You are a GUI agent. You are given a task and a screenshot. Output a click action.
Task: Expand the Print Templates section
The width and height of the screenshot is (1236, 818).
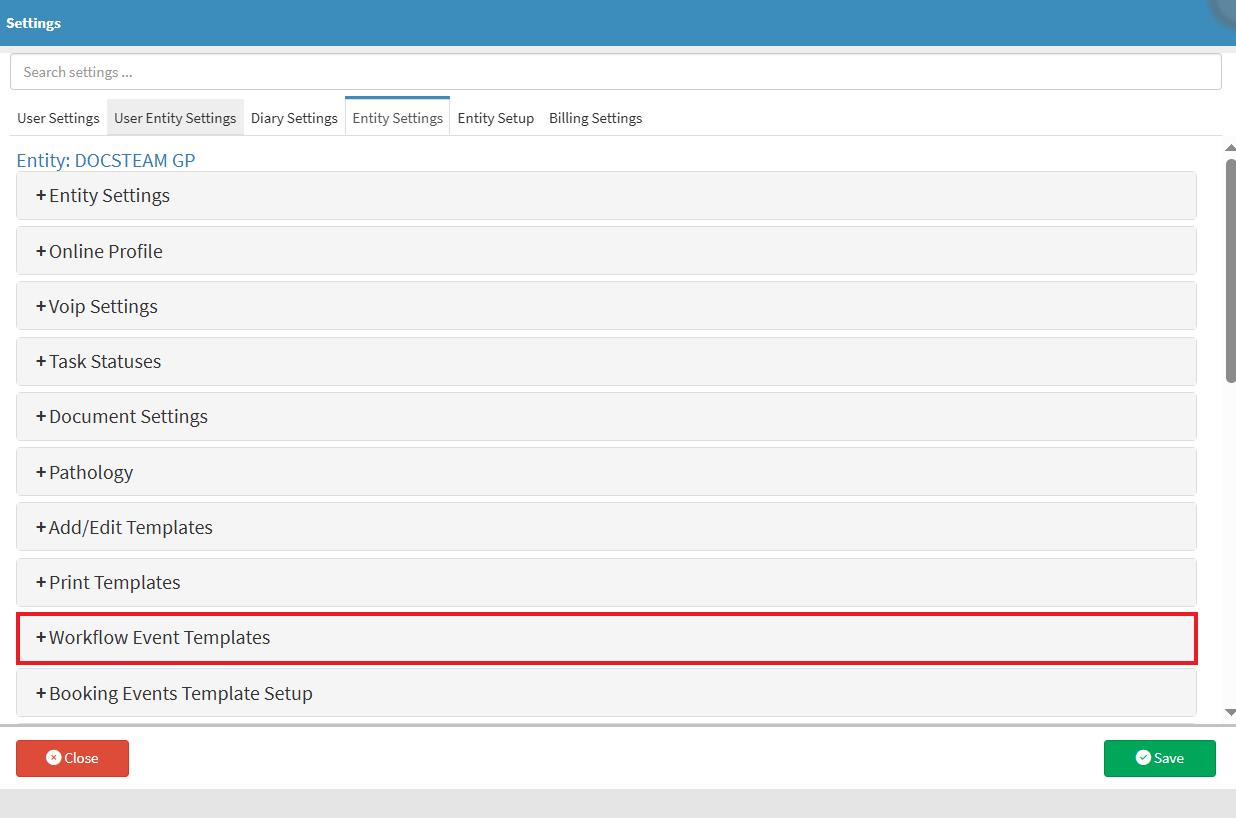pyautogui.click(x=114, y=582)
